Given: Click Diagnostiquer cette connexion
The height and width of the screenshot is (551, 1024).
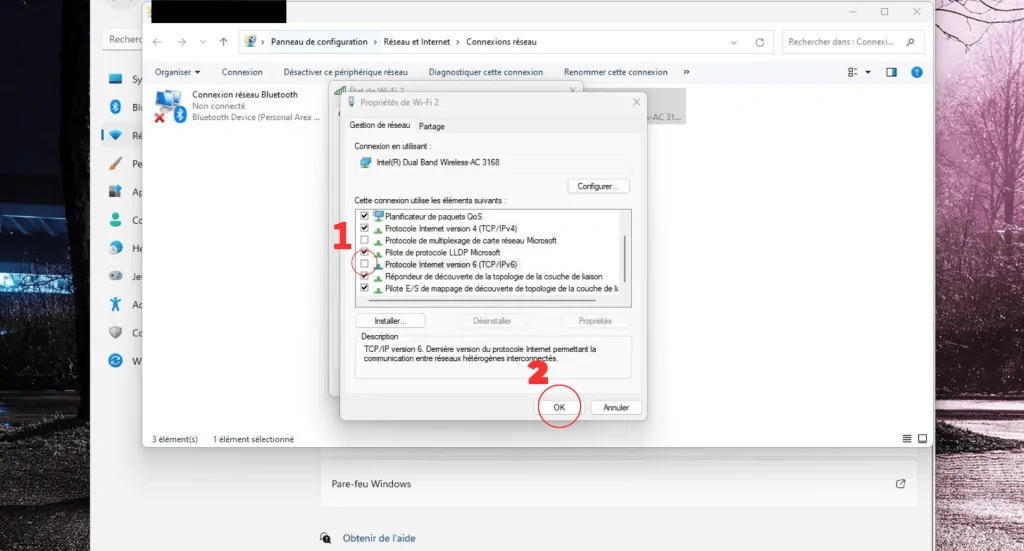Looking at the screenshot, I should tap(486, 72).
